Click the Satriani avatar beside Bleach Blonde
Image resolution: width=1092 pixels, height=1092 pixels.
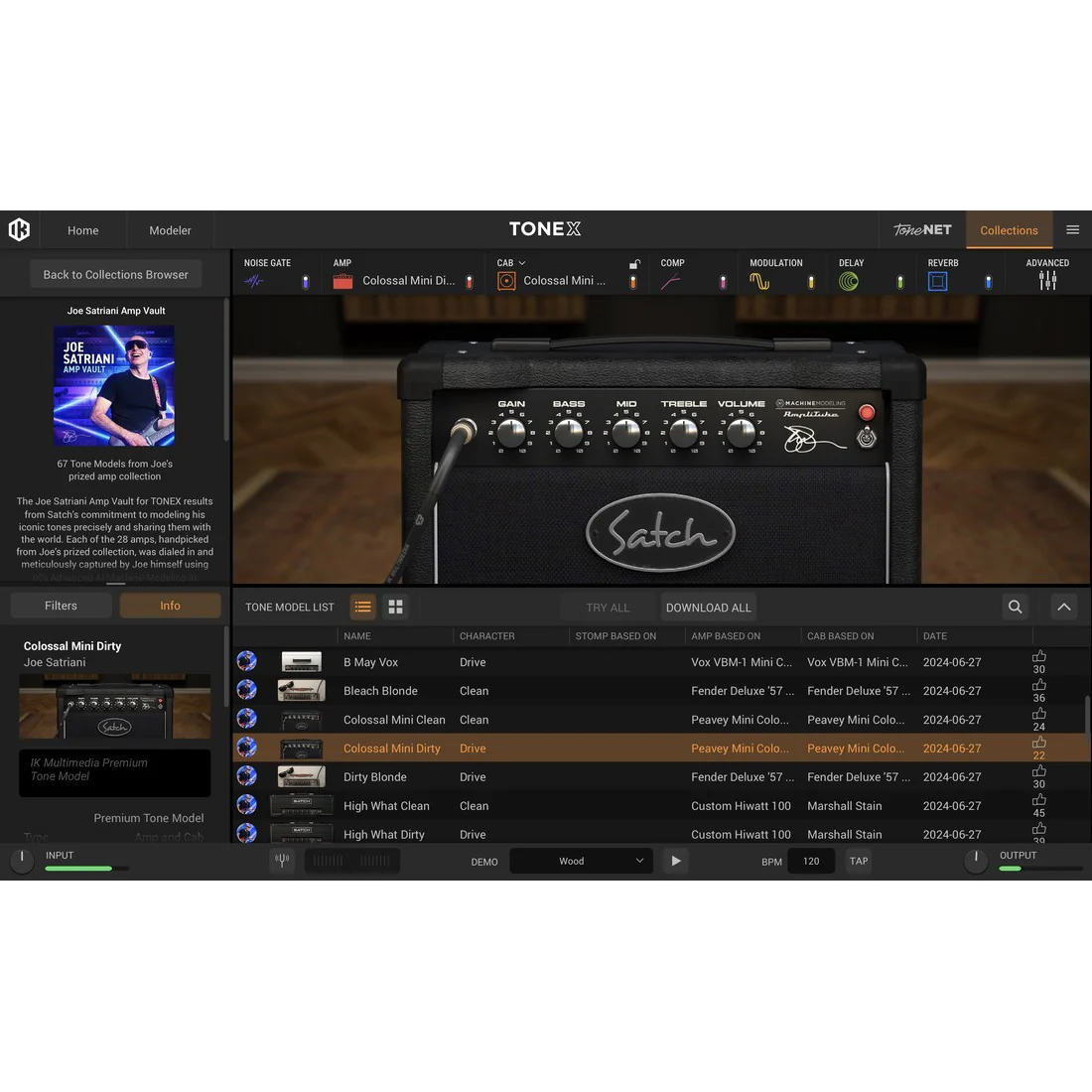[x=246, y=690]
